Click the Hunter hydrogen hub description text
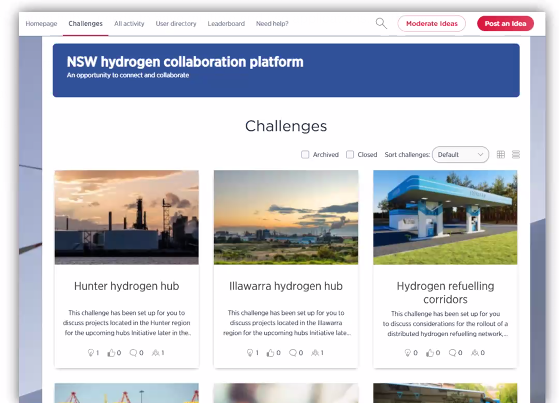 pos(127,323)
